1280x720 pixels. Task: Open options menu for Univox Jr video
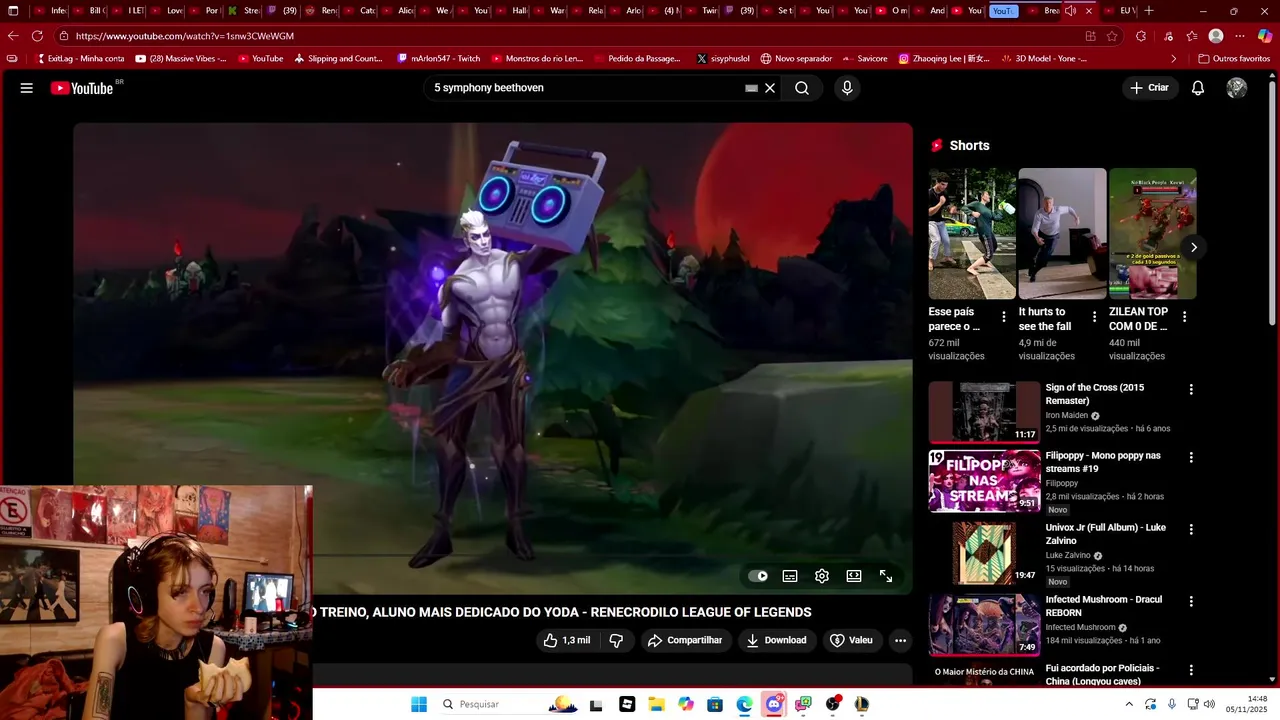pyautogui.click(x=1190, y=529)
